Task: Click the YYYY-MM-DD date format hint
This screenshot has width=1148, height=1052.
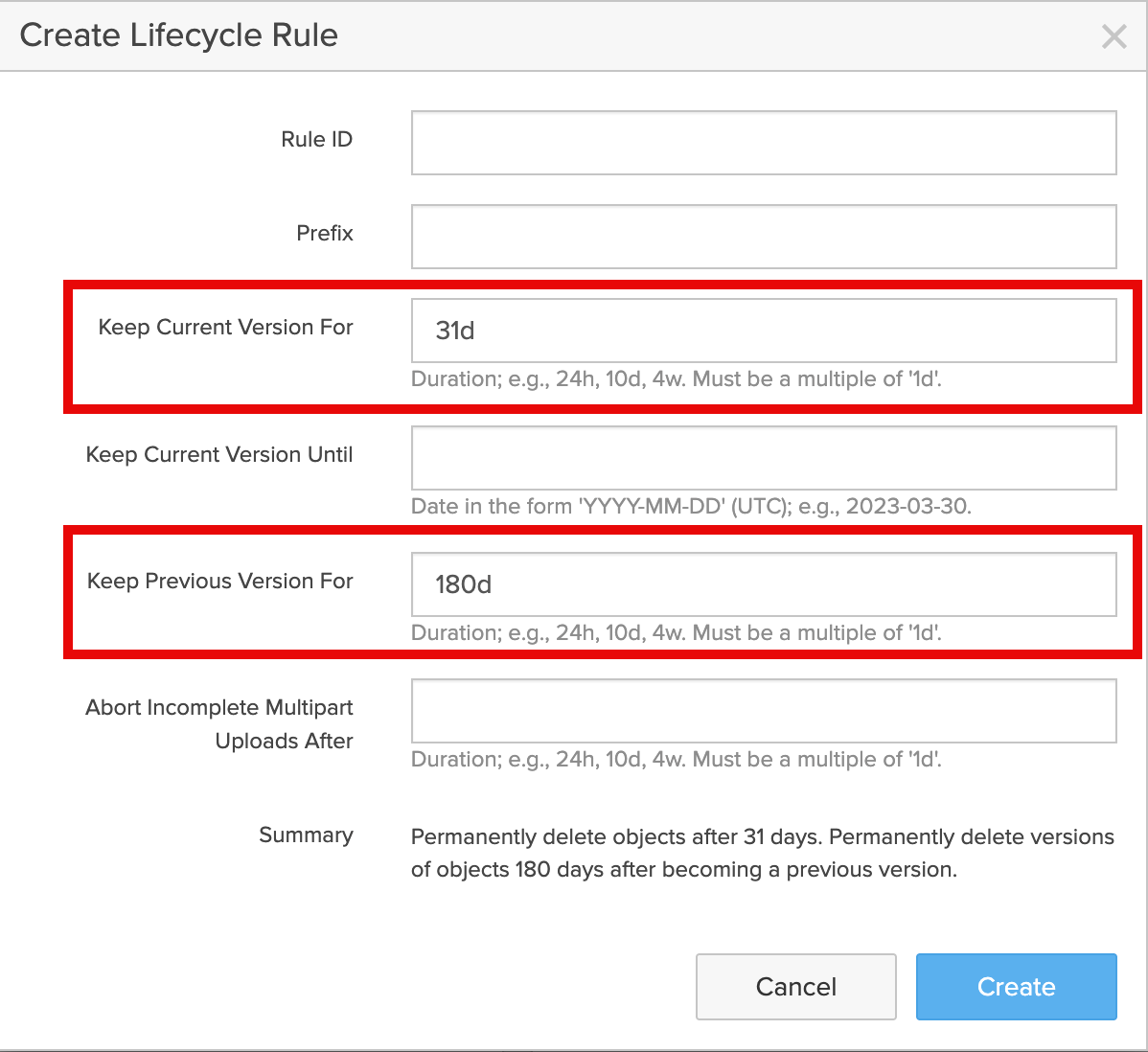Action: (x=691, y=507)
